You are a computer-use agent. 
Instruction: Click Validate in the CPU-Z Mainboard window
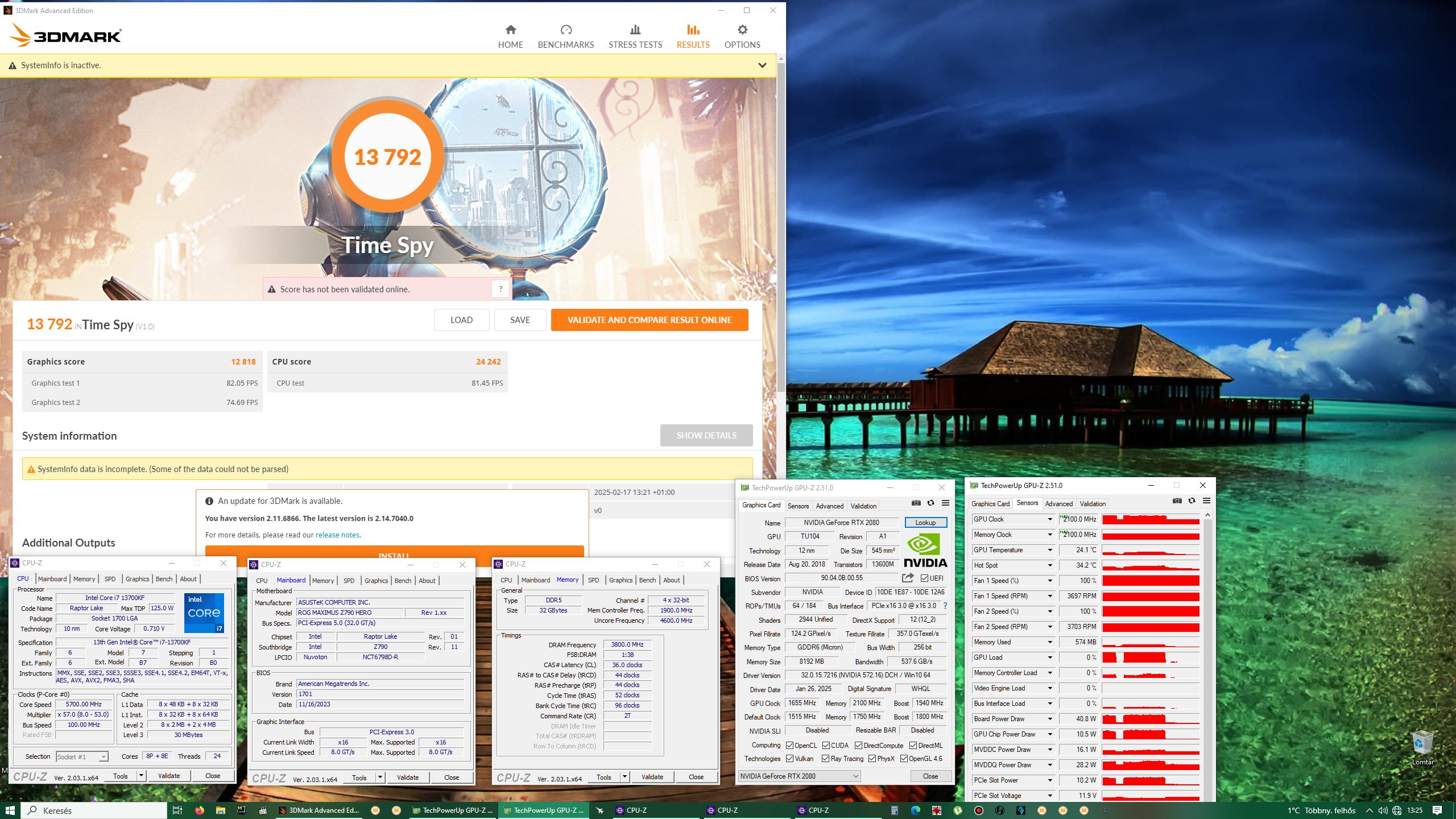click(x=408, y=777)
